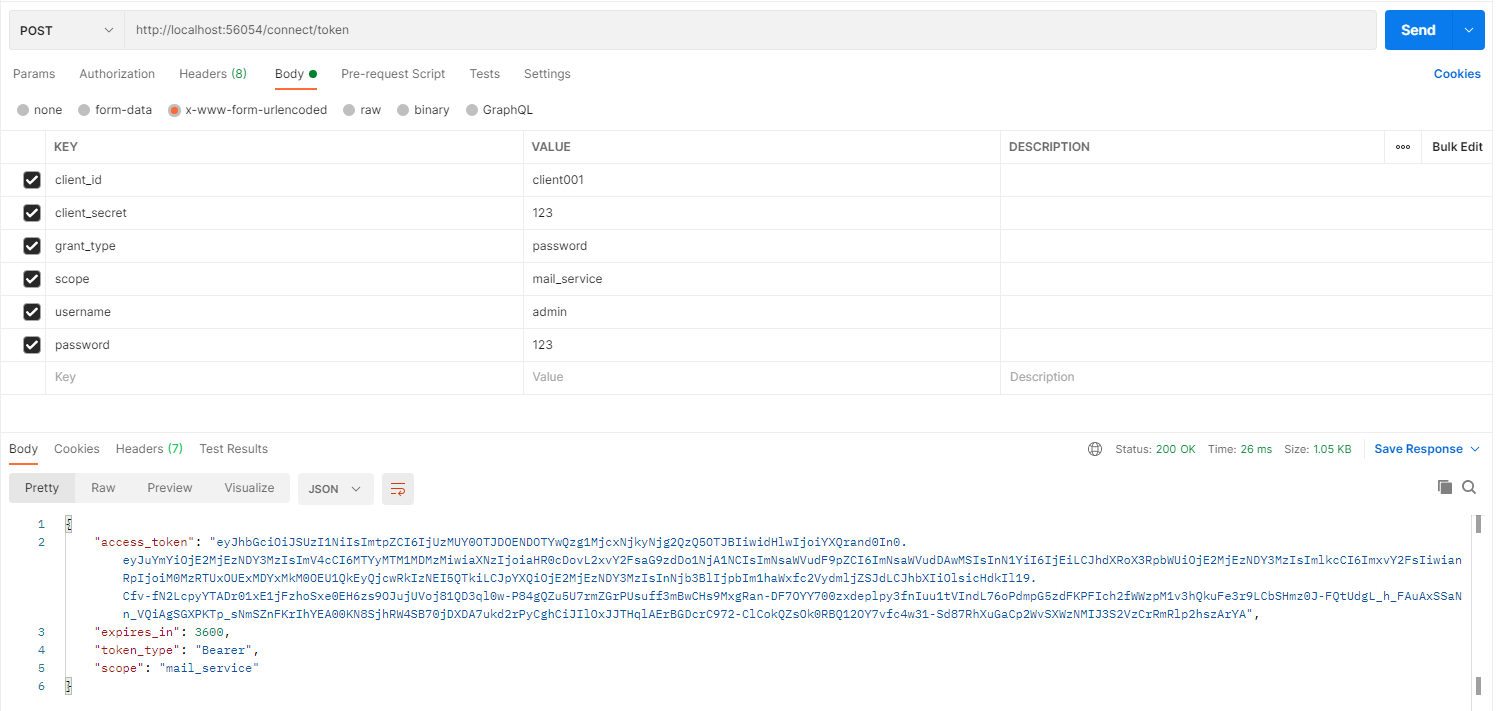1506x711 pixels.
Task: Select the Pretty response view
Action: pyautogui.click(x=42, y=488)
